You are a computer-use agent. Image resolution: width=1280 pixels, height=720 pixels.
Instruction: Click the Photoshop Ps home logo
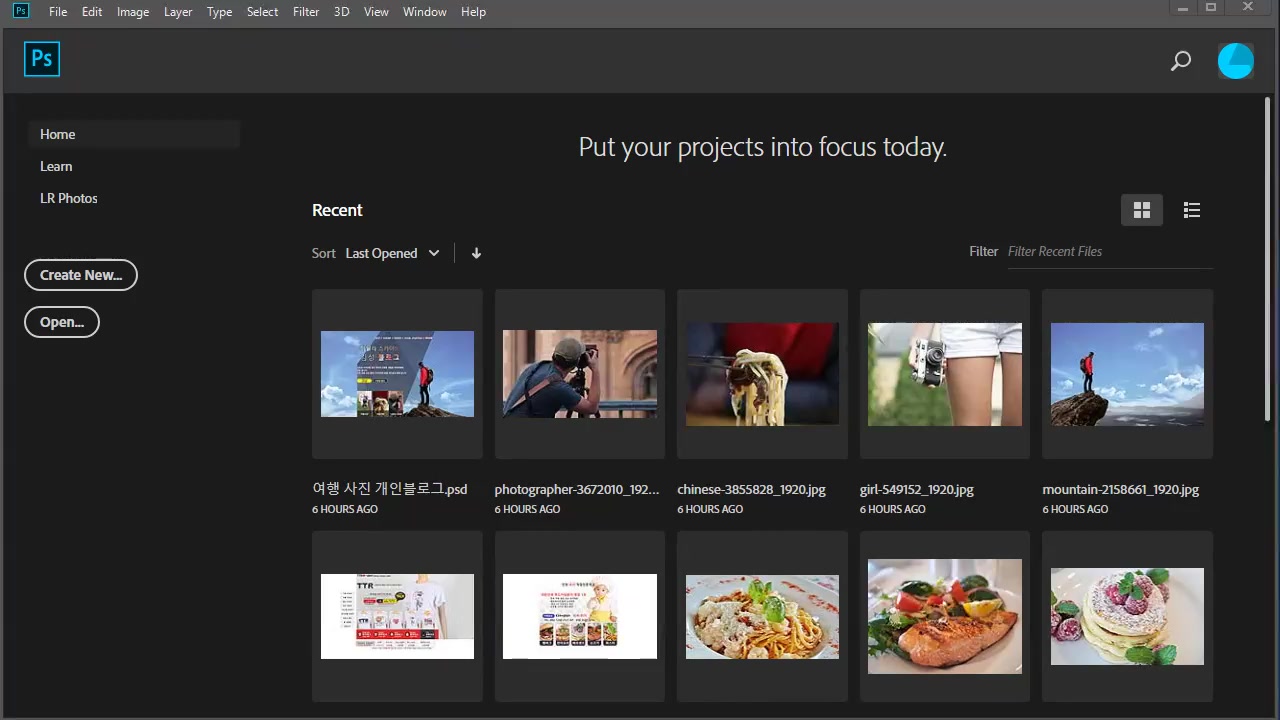coord(42,59)
